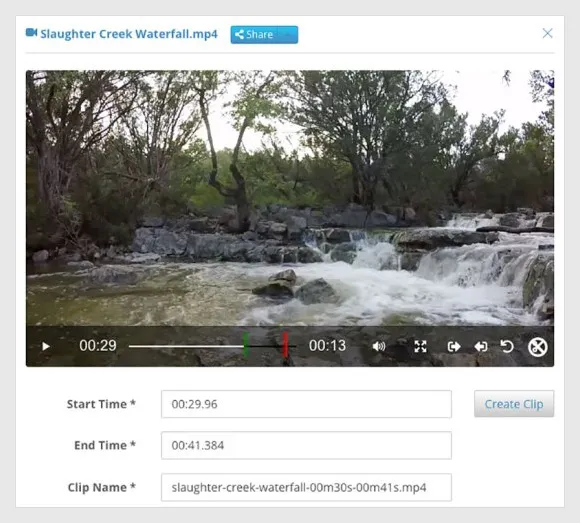Focus the Start Time input field
Screen dimensions: 580x523
pos(306,404)
